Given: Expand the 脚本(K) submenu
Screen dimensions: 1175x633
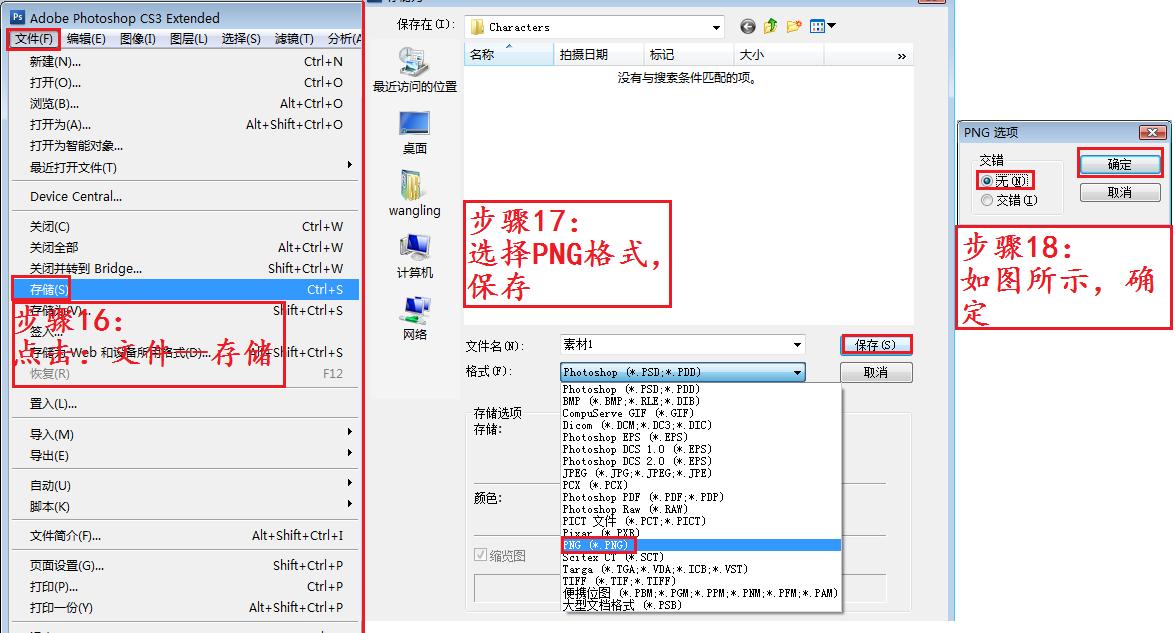Looking at the screenshot, I should tap(349, 504).
